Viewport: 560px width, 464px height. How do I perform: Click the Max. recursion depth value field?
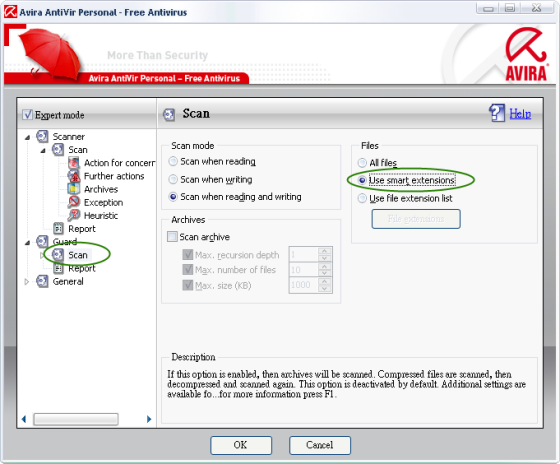[x=304, y=255]
